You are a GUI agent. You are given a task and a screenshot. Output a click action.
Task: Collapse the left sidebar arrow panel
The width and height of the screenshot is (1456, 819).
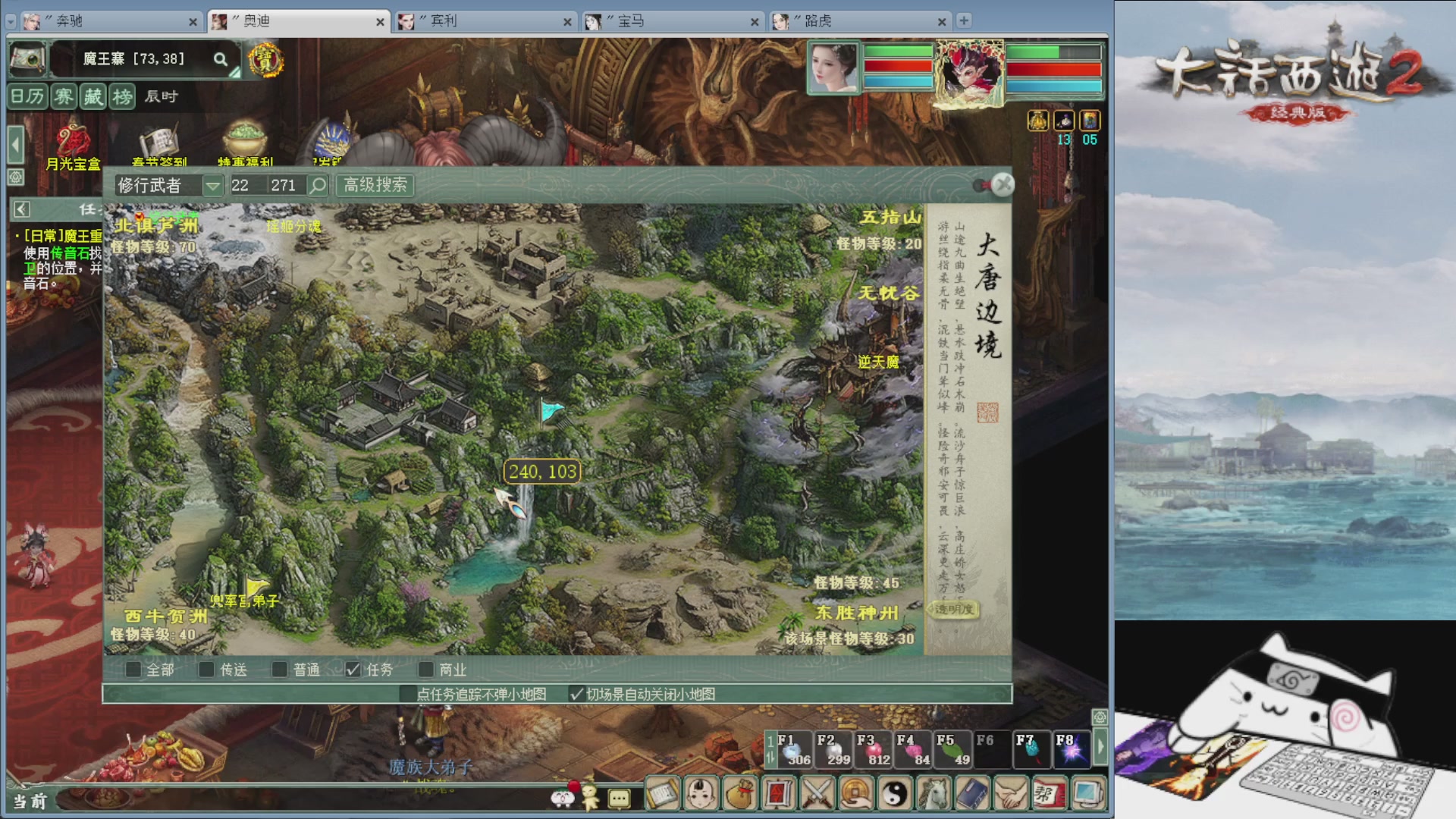pos(15,144)
